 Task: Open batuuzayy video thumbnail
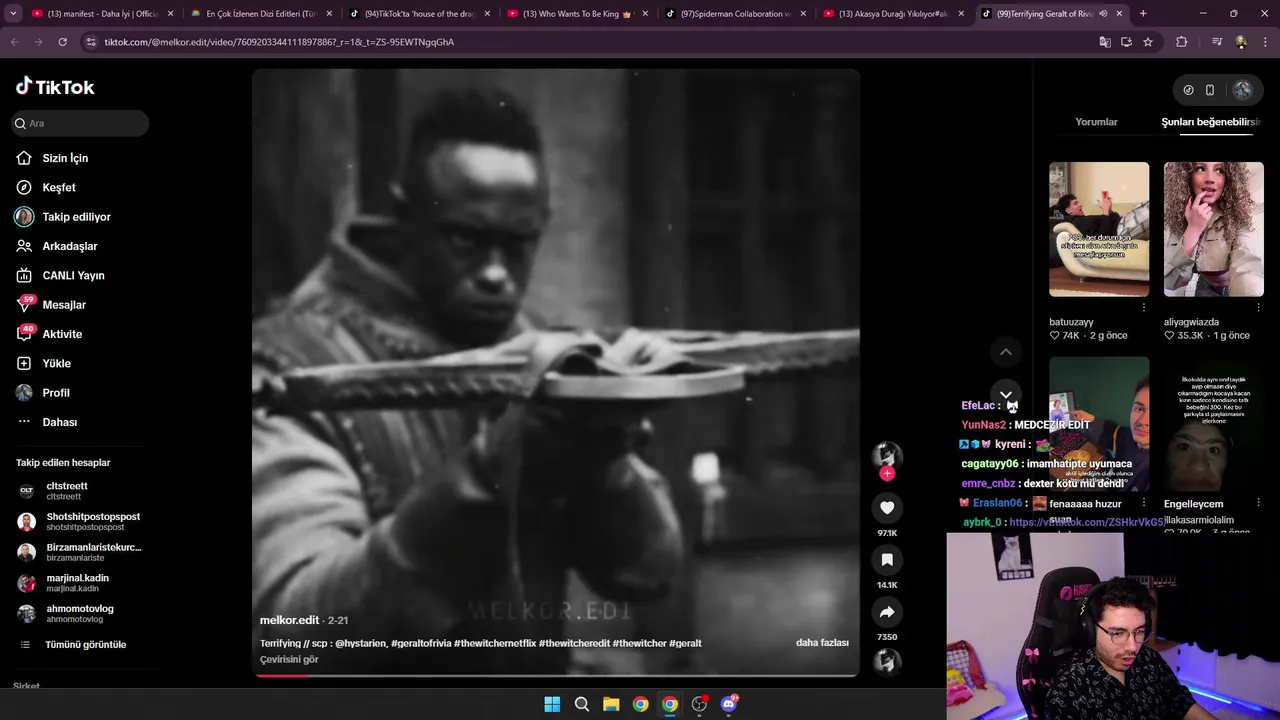1099,229
